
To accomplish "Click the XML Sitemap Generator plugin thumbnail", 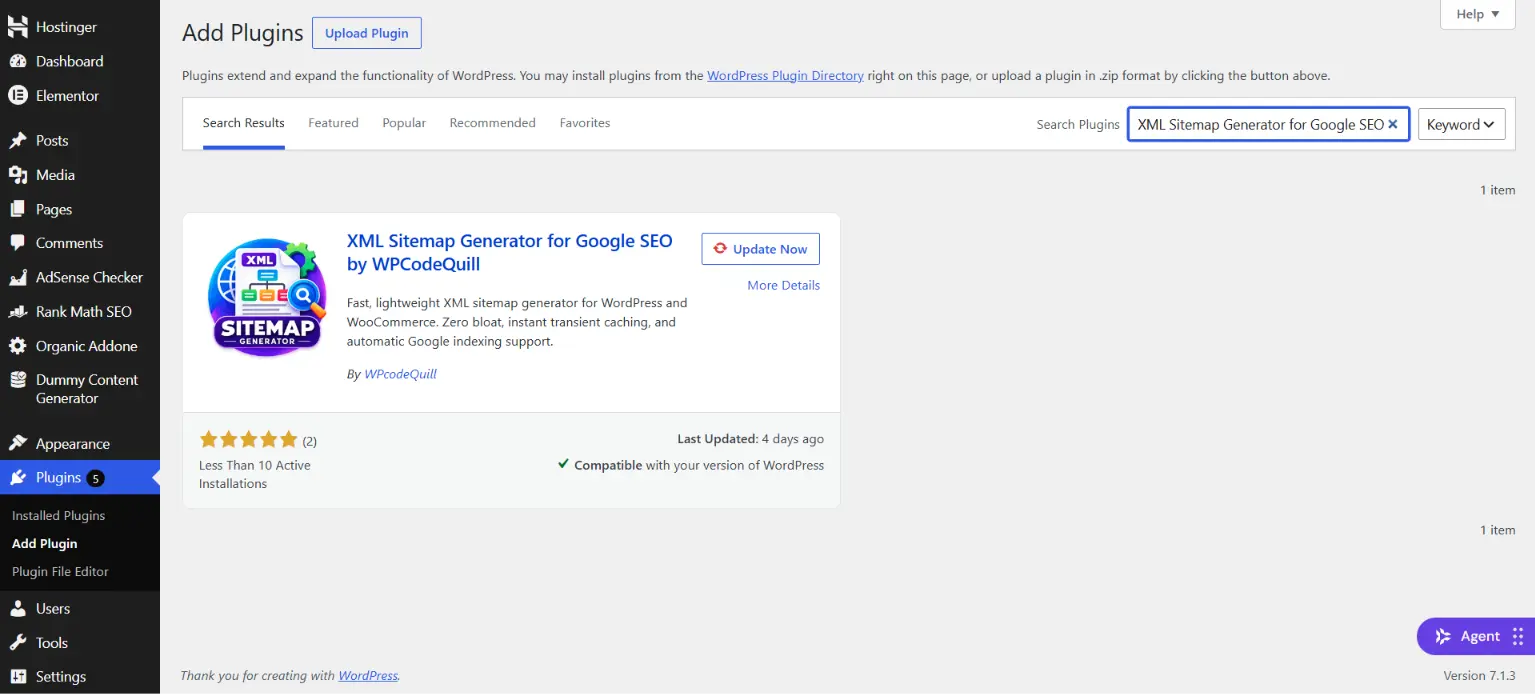I will tap(266, 297).
